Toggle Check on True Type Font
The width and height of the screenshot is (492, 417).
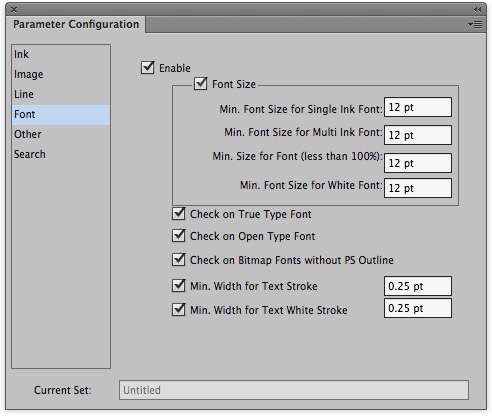[179, 214]
